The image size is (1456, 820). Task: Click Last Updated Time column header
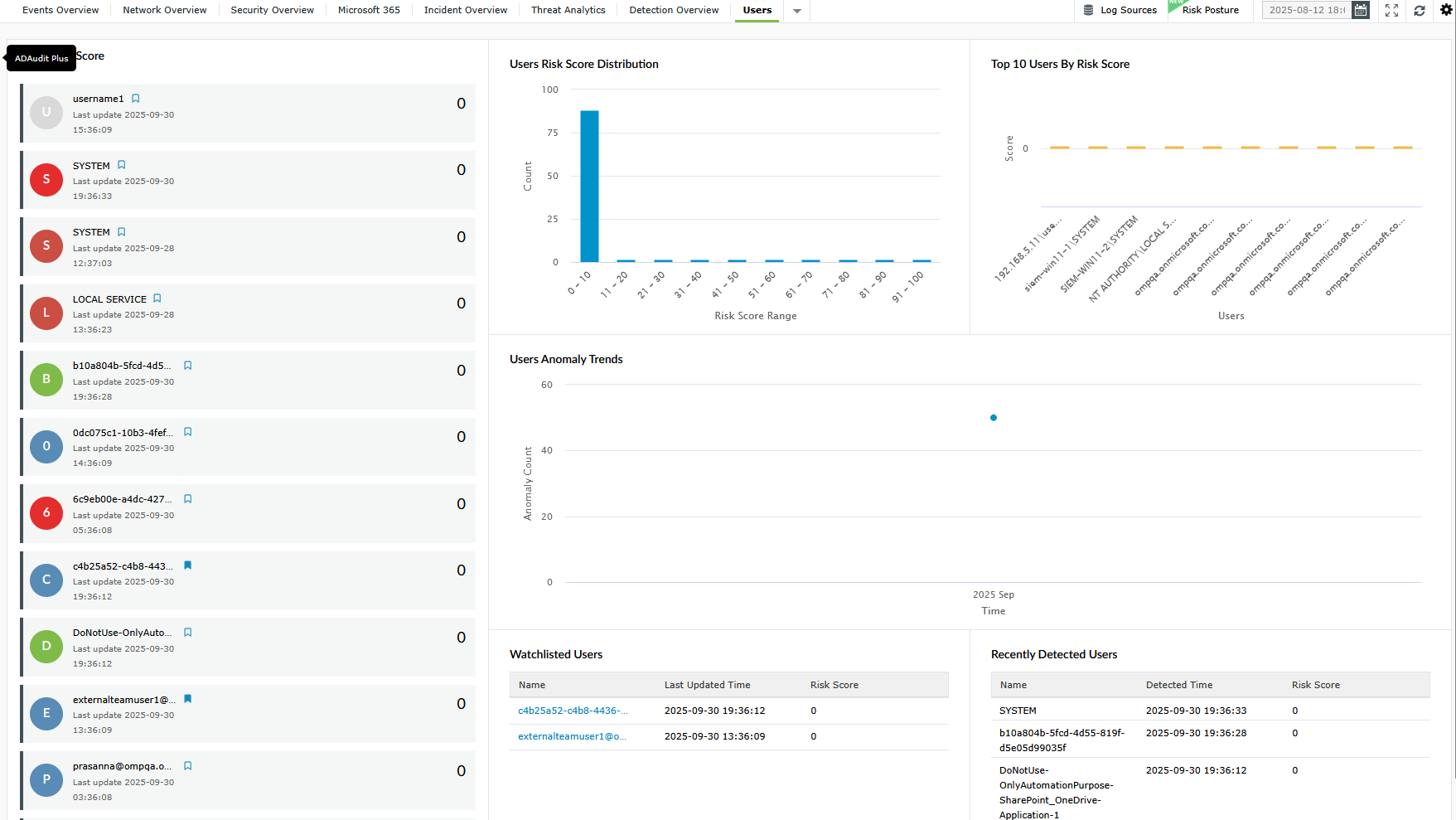tap(707, 685)
